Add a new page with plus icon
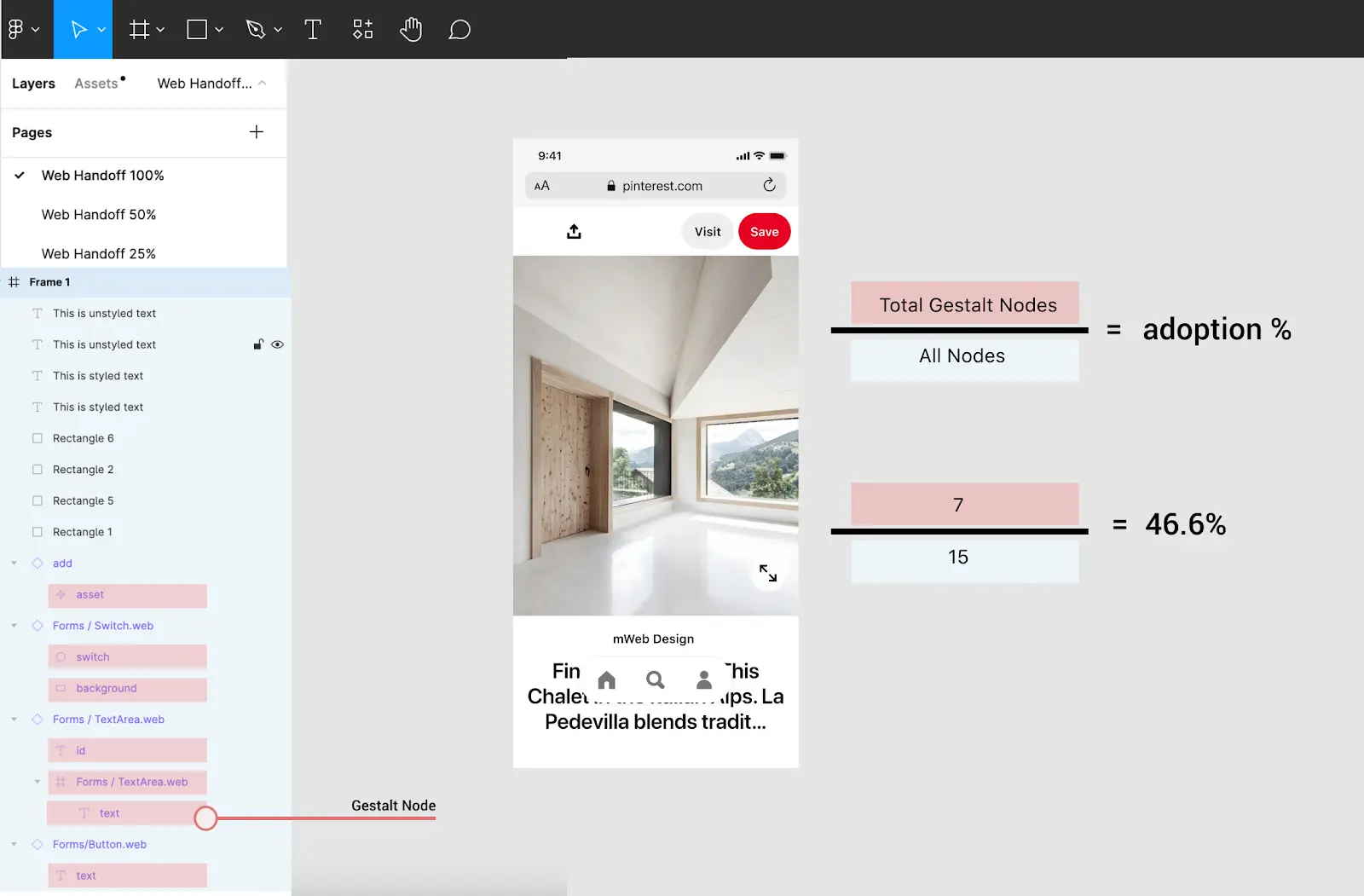 [x=257, y=132]
